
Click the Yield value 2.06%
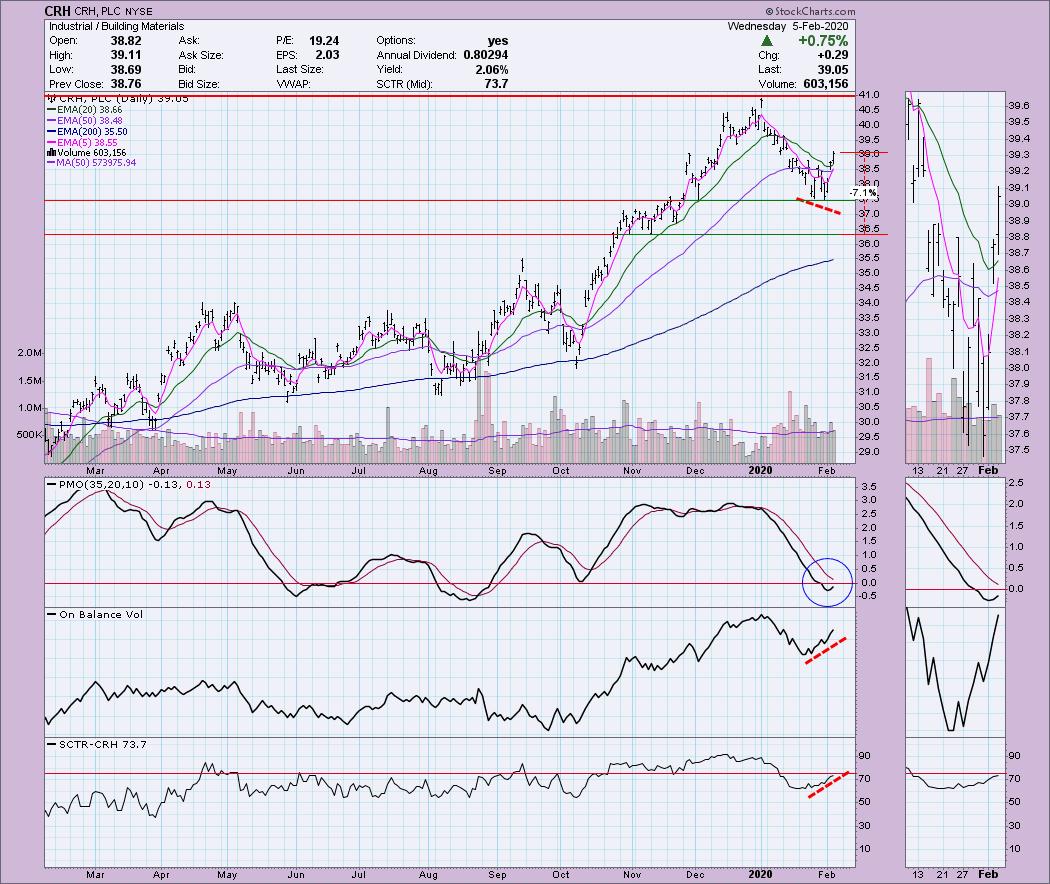[x=490, y=70]
